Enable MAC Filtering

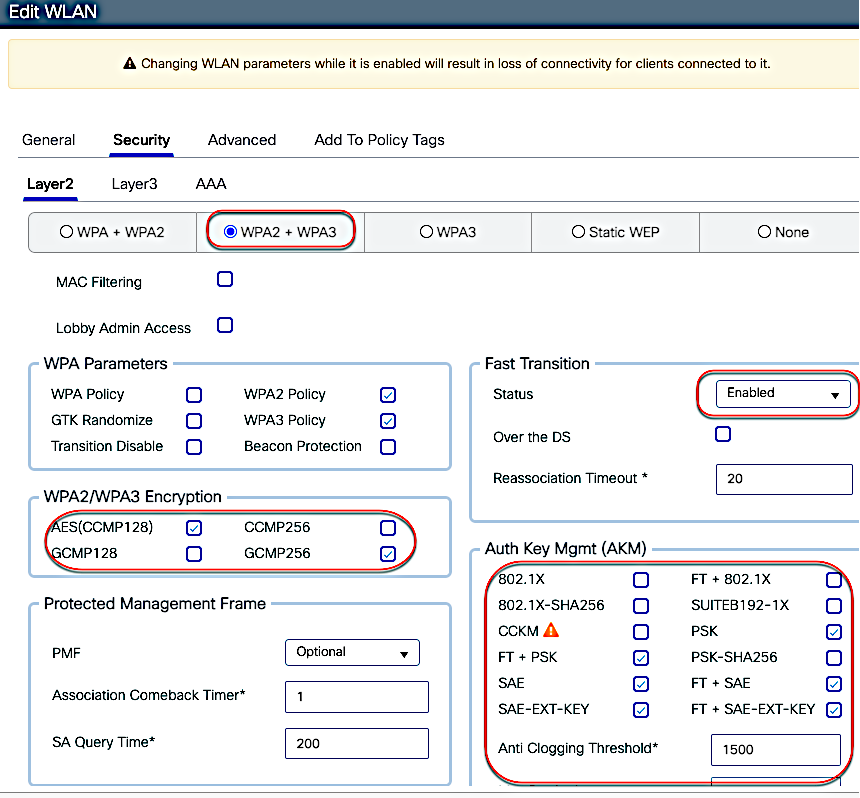[x=224, y=279]
